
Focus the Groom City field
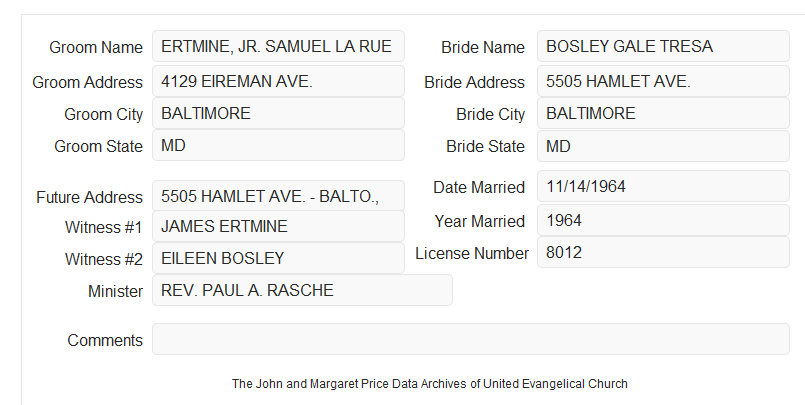(x=278, y=113)
